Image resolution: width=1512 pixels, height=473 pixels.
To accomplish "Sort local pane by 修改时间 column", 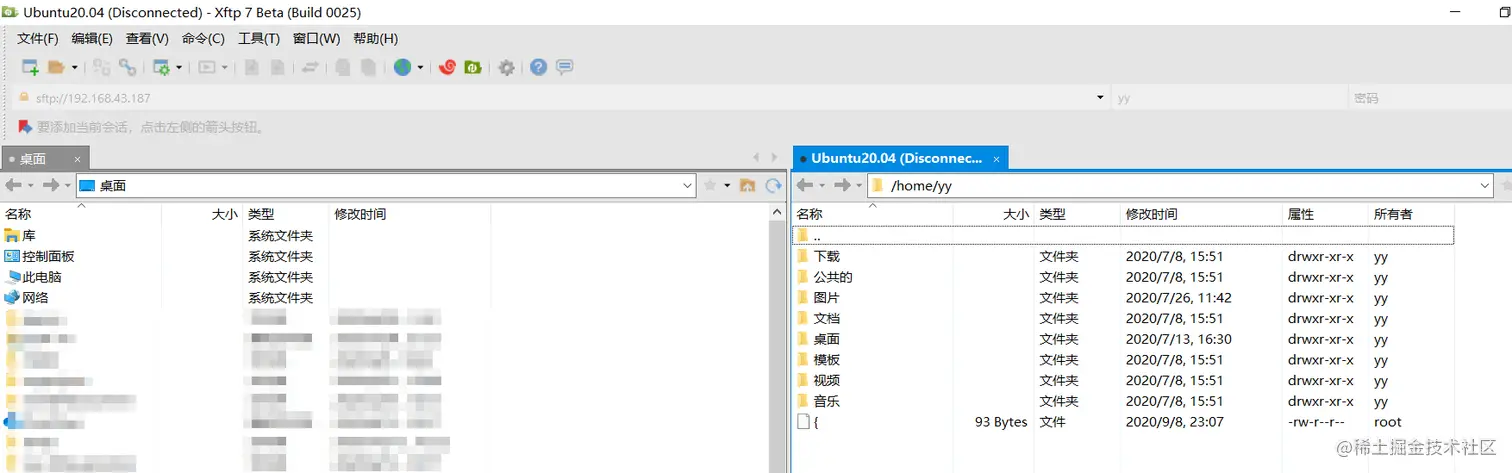I will pos(410,214).
